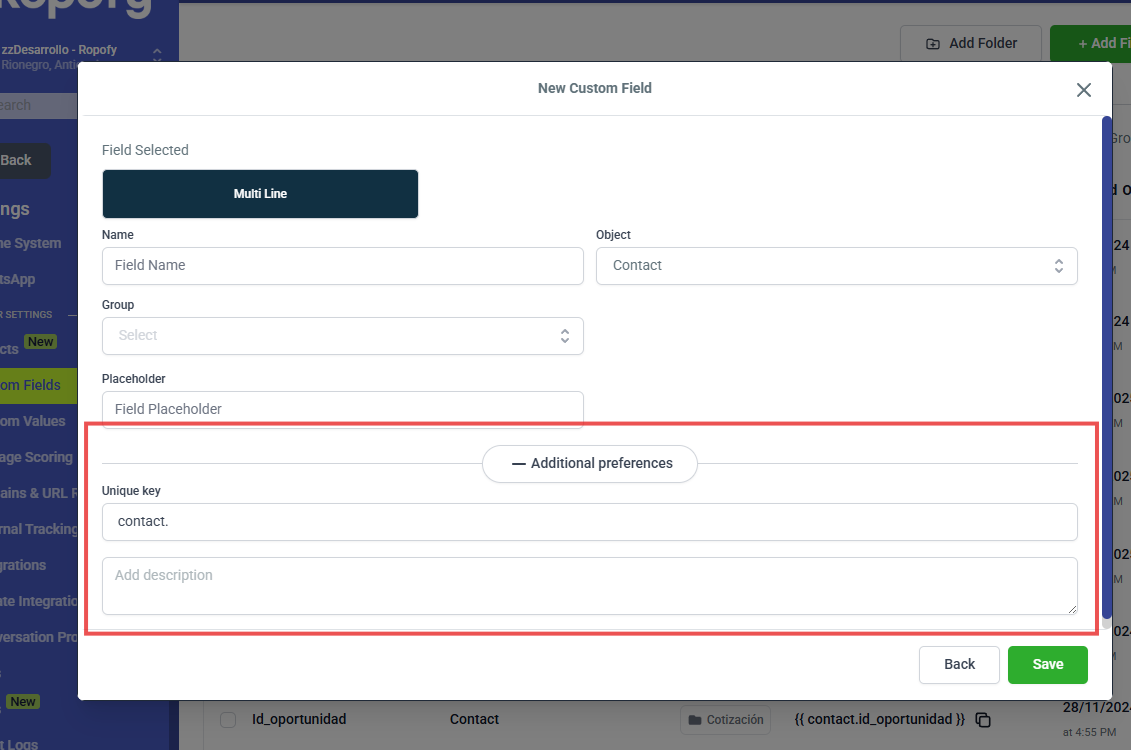The width and height of the screenshot is (1131, 750).
Task: Close the New Custom Field dialog
Action: coord(1083,90)
